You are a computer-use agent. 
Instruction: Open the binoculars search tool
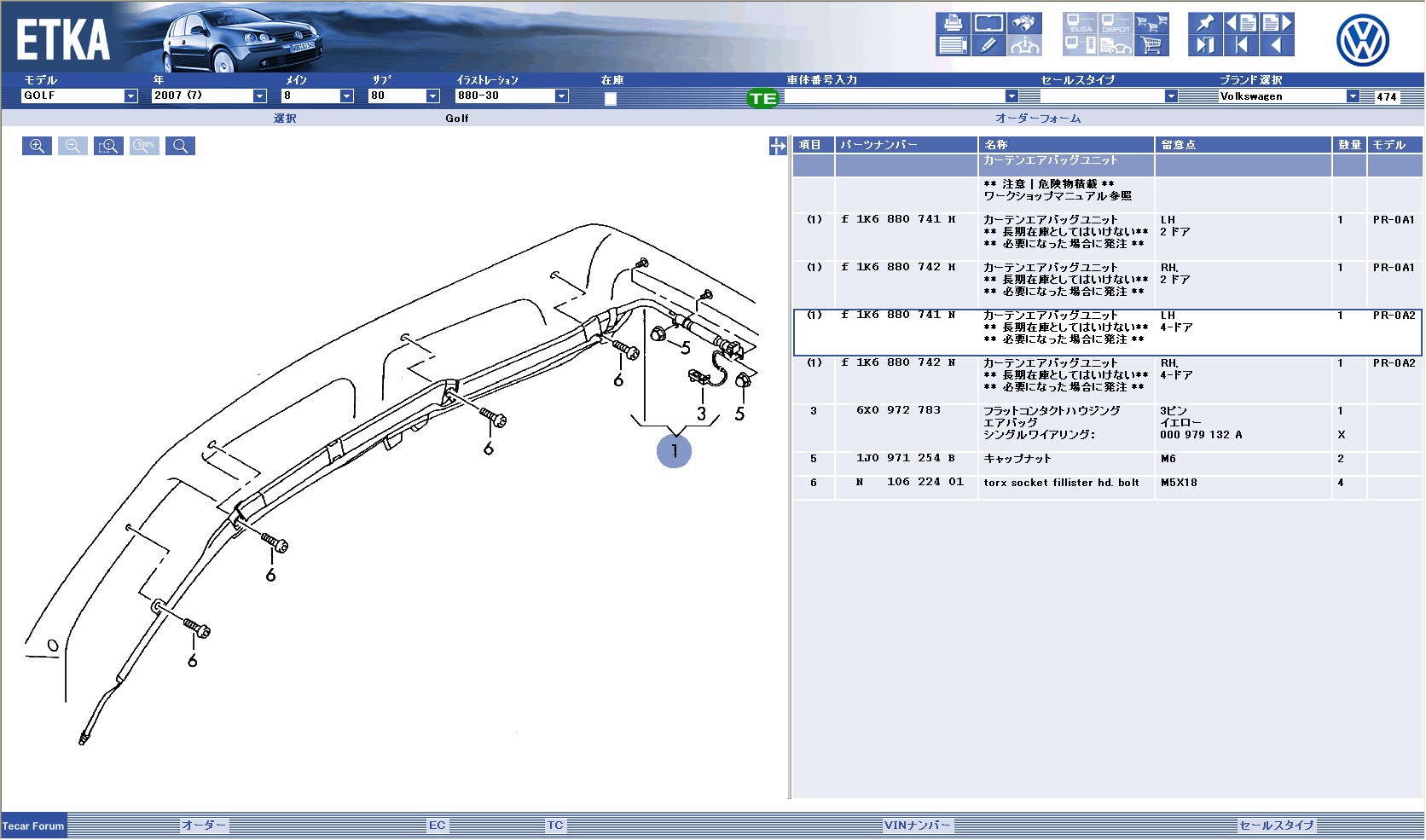1024,23
